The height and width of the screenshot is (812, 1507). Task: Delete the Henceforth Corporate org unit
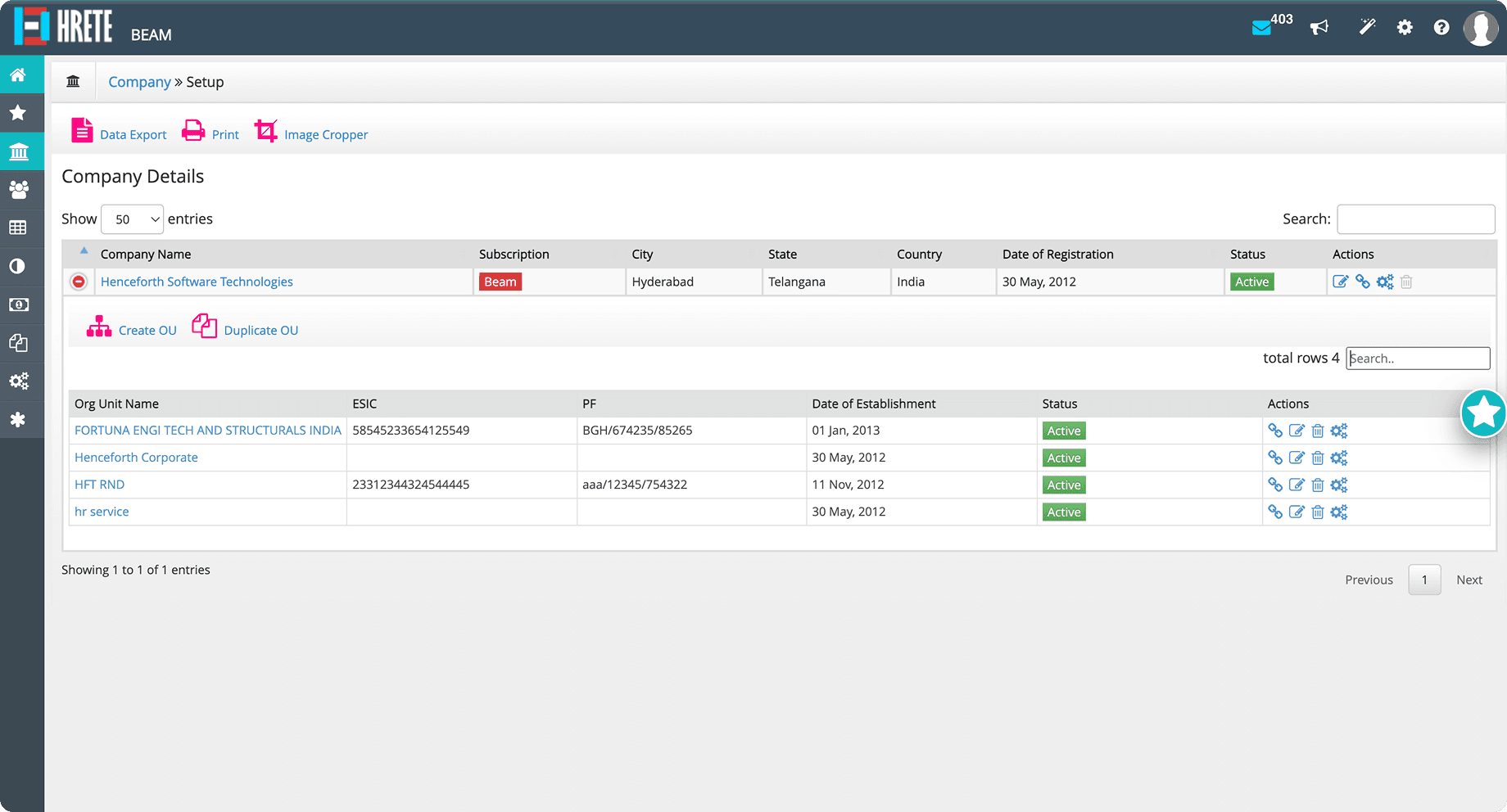tap(1318, 458)
